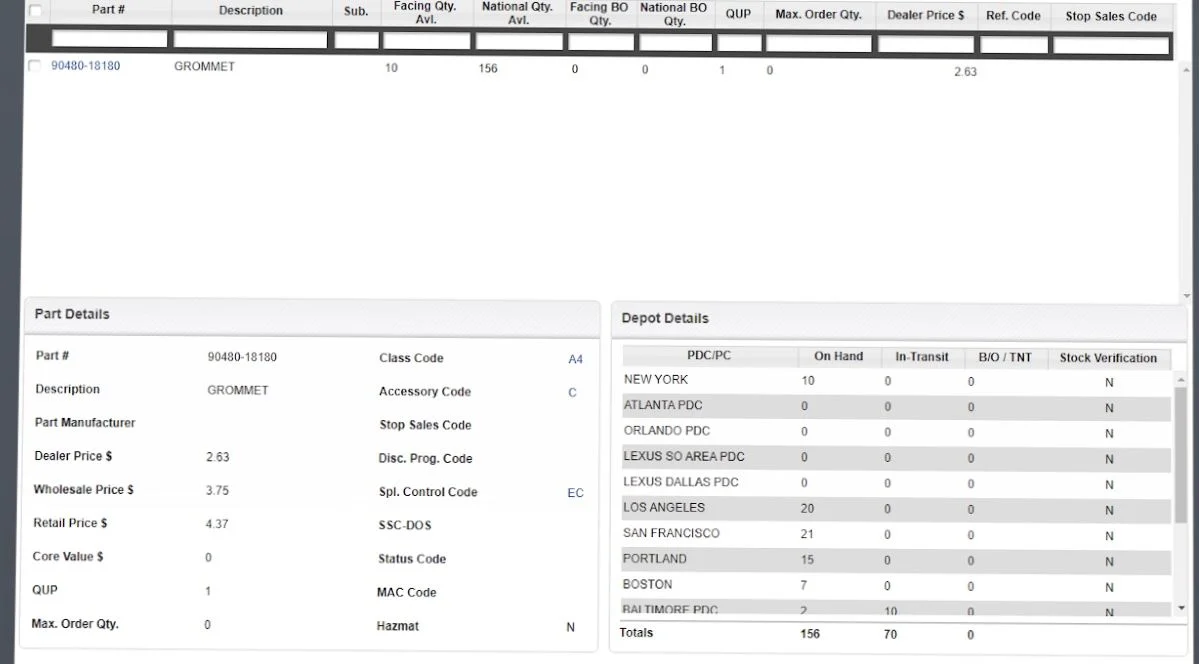Click the QUP filter input field
The height and width of the screenshot is (664, 1199).
(739, 43)
